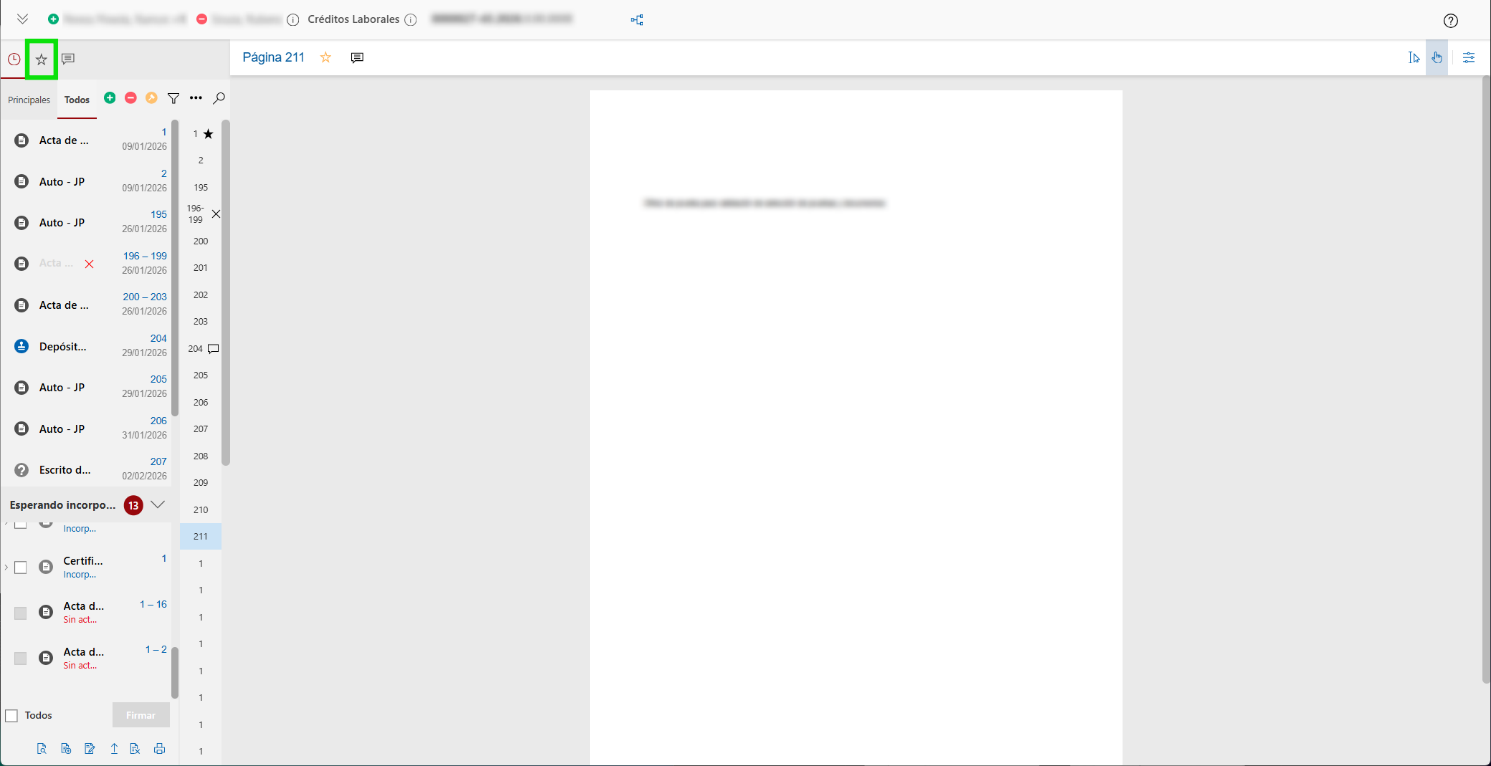Image resolution: width=1491 pixels, height=766 pixels.
Task: Click the print icon in bottom toolbar
Action: [159, 748]
